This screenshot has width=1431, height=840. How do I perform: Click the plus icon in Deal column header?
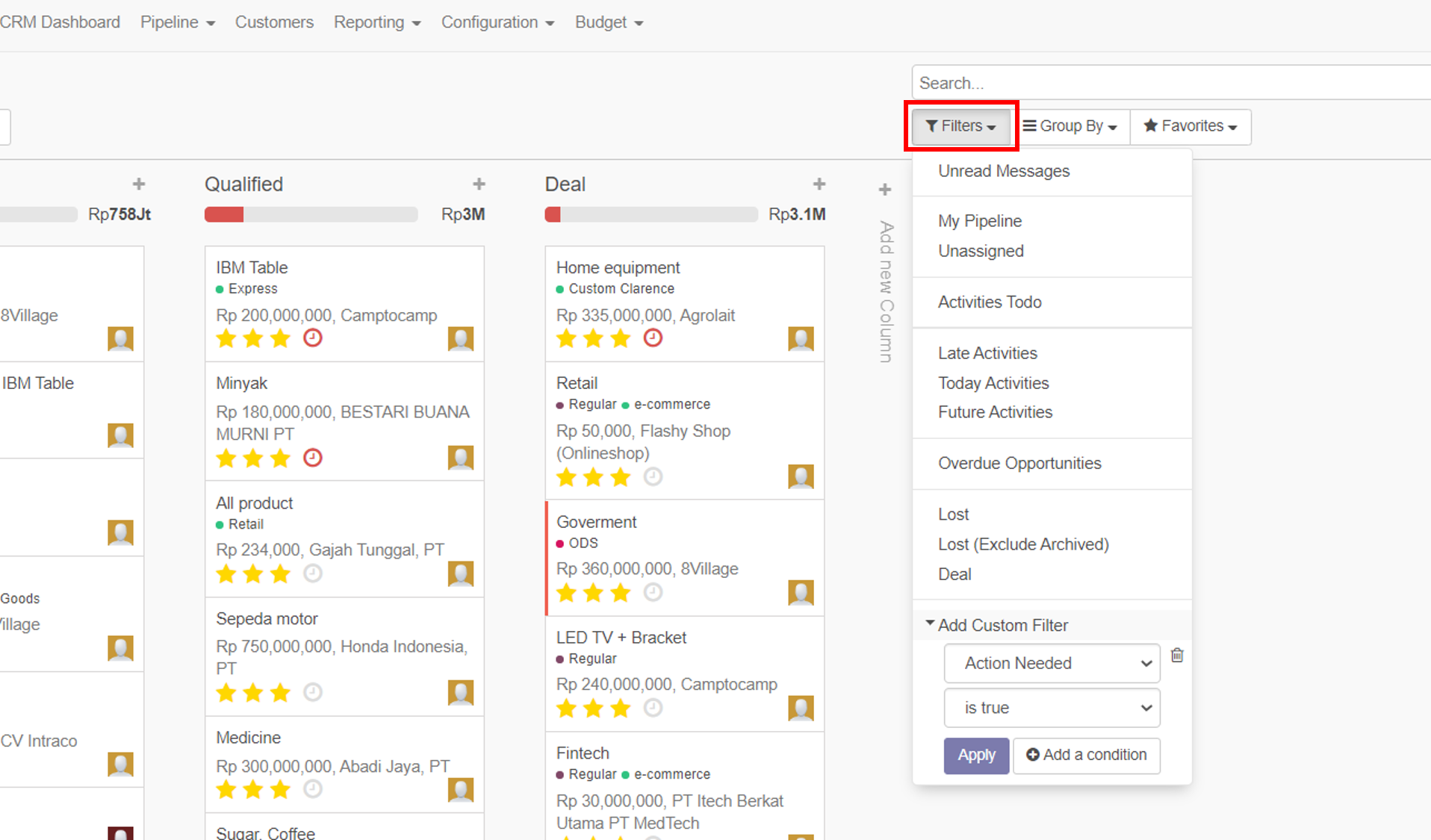[819, 184]
